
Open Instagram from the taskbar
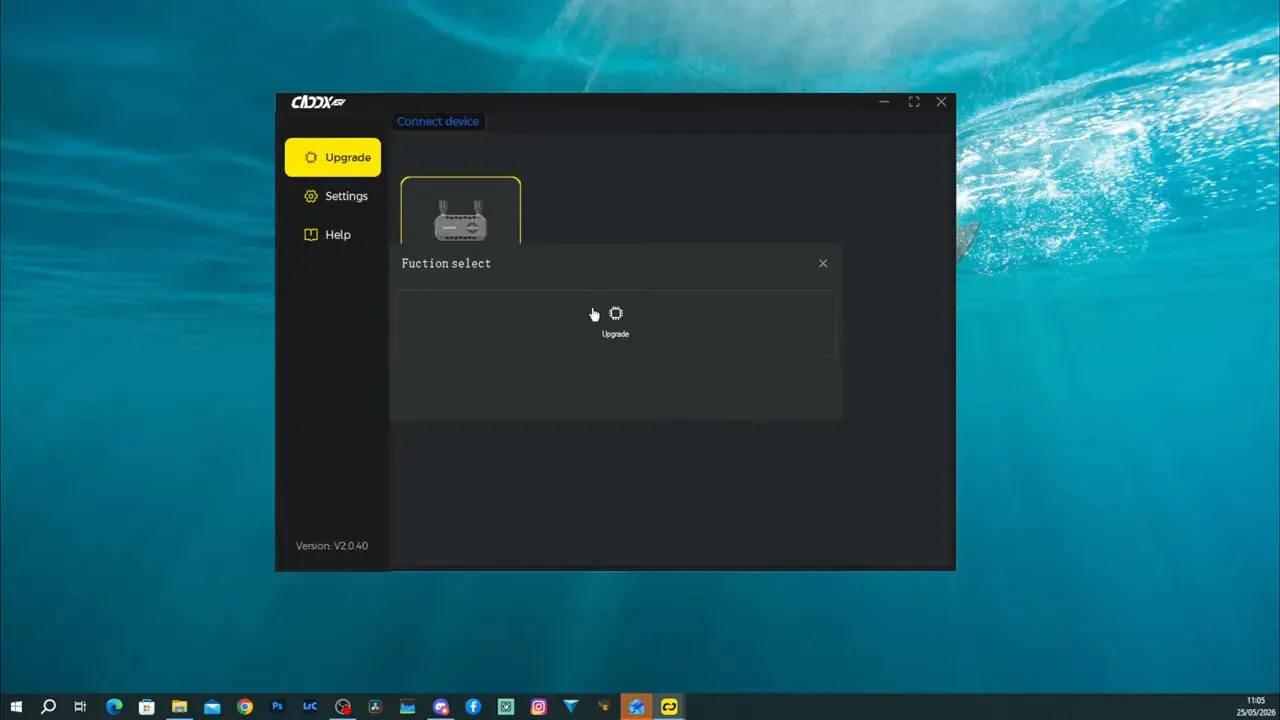click(x=539, y=707)
